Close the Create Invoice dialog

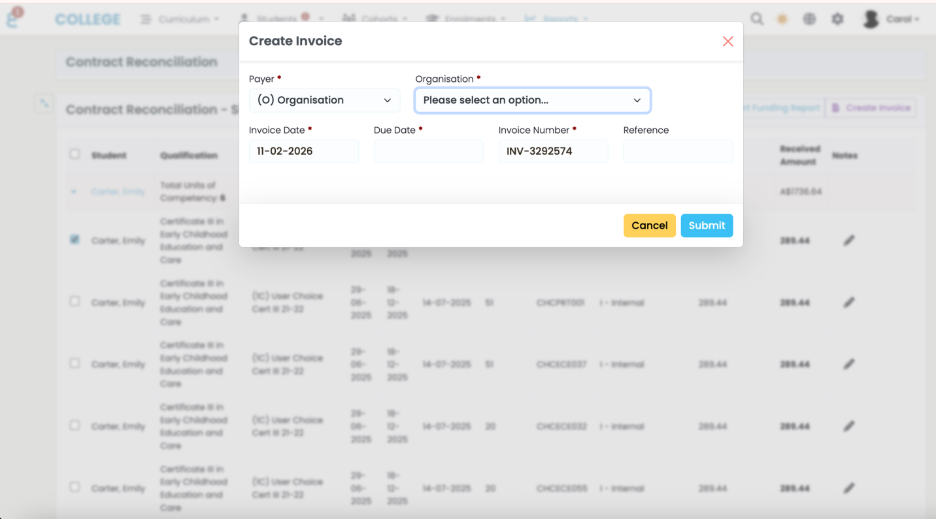pyautogui.click(x=727, y=41)
